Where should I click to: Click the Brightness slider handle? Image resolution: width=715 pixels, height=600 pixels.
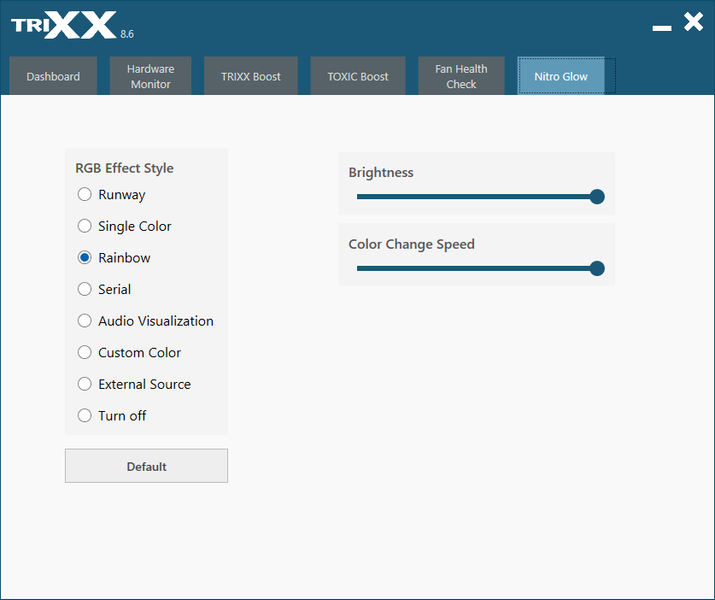pos(597,197)
